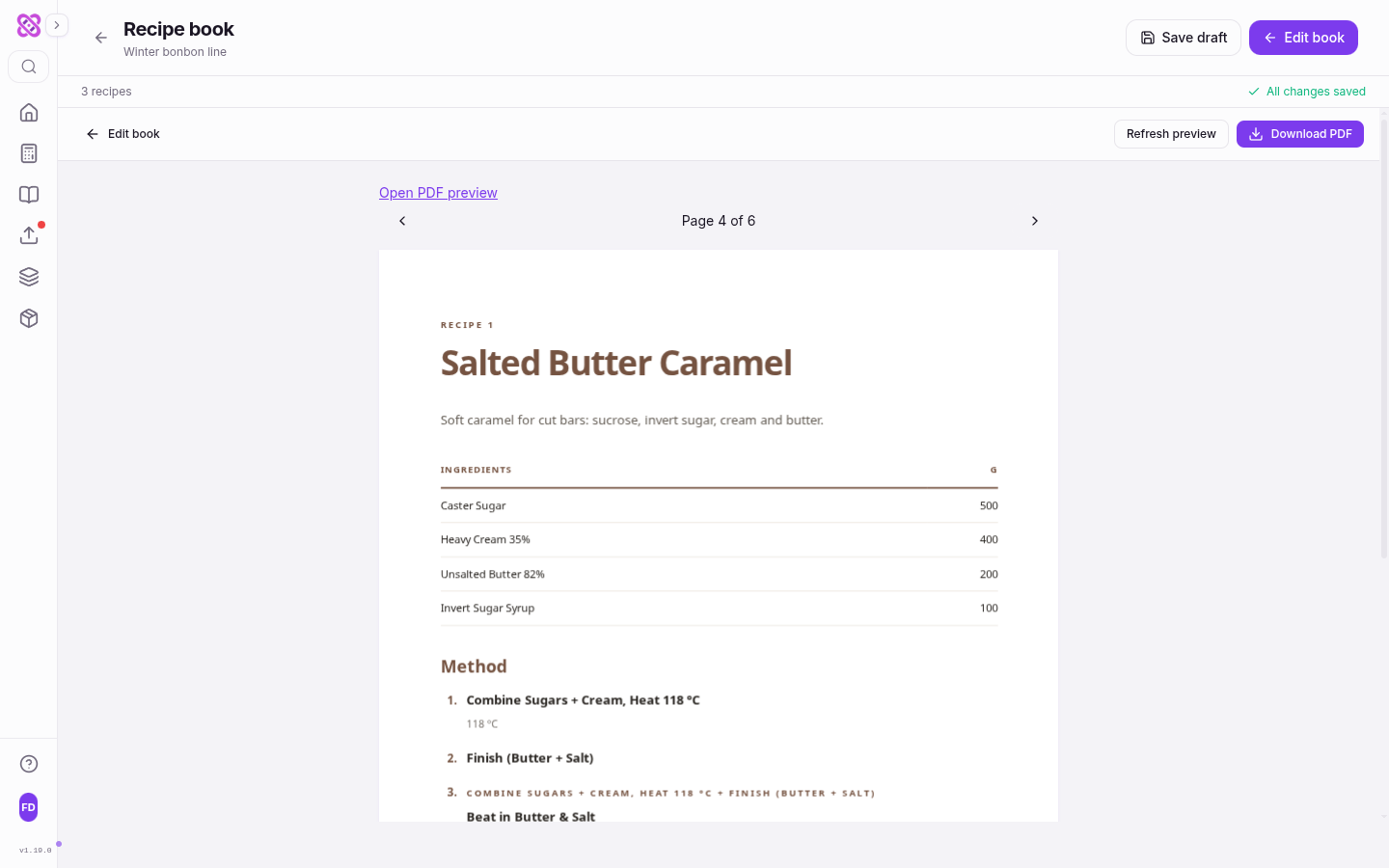Open the PDF preview link

(438, 193)
